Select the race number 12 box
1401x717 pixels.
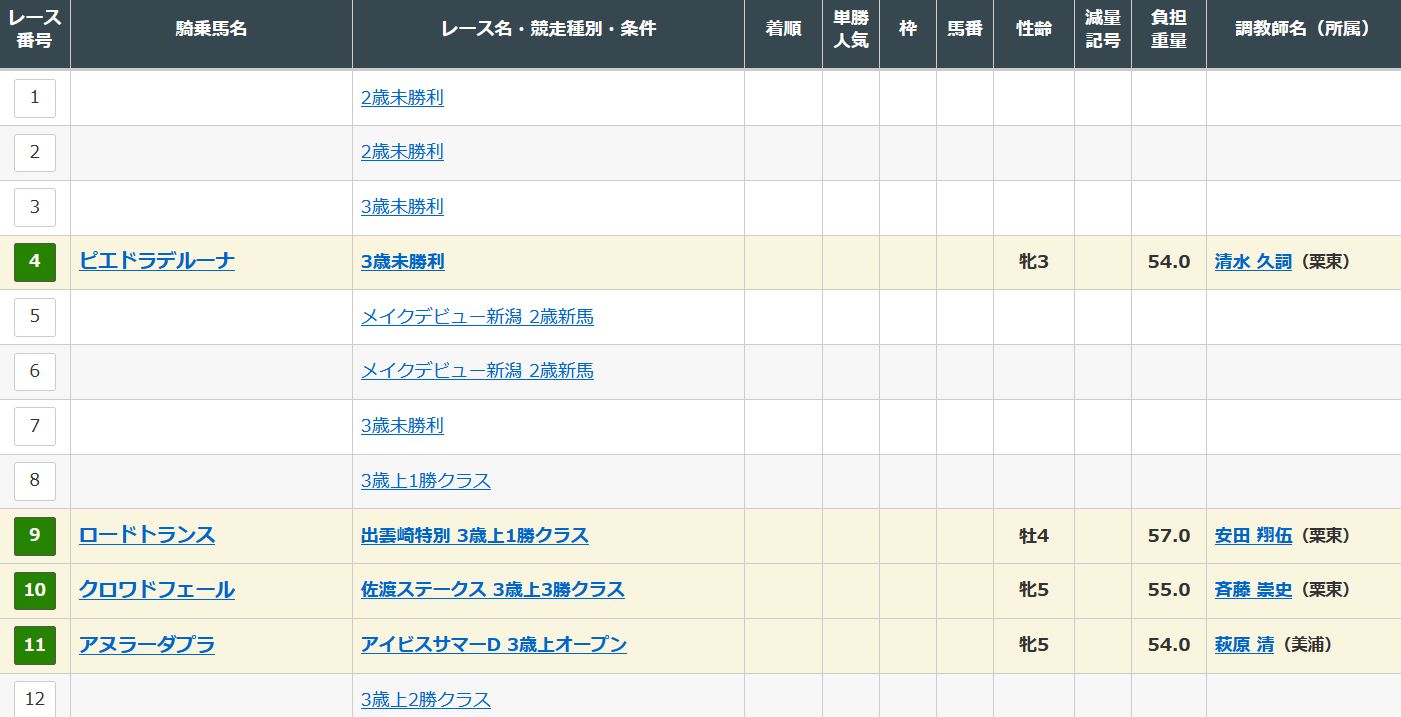[x=35, y=699]
